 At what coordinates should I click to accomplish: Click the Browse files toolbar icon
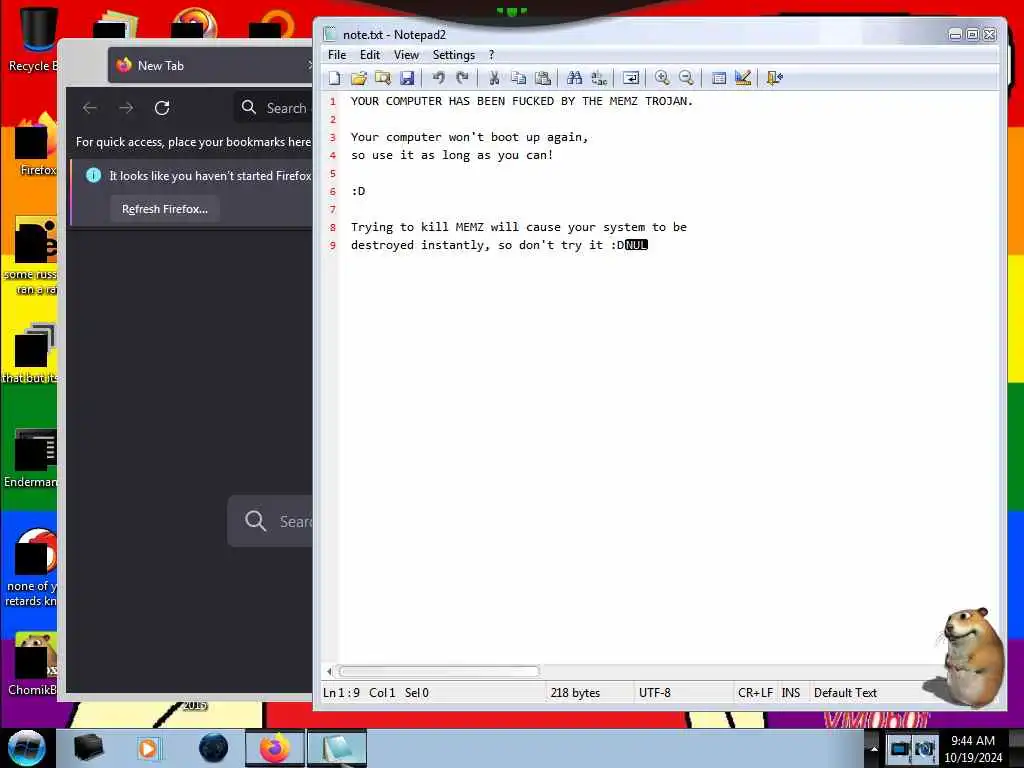tap(383, 78)
